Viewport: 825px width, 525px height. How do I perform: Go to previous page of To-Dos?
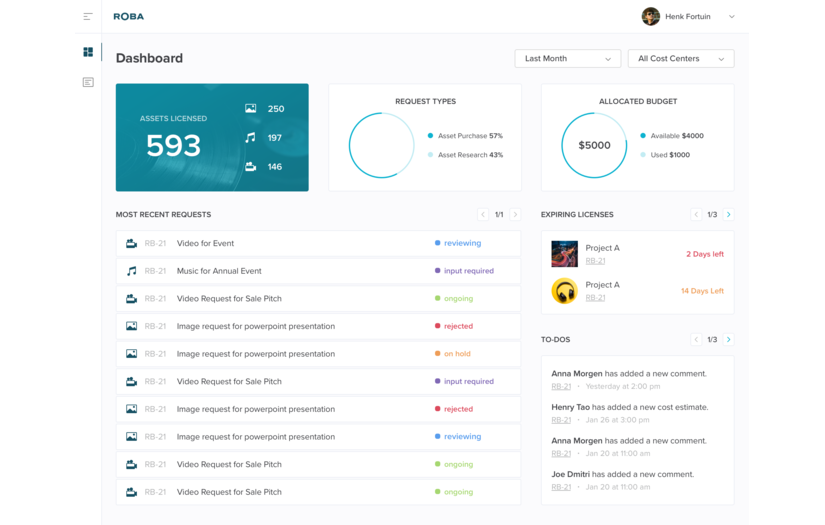pos(696,340)
